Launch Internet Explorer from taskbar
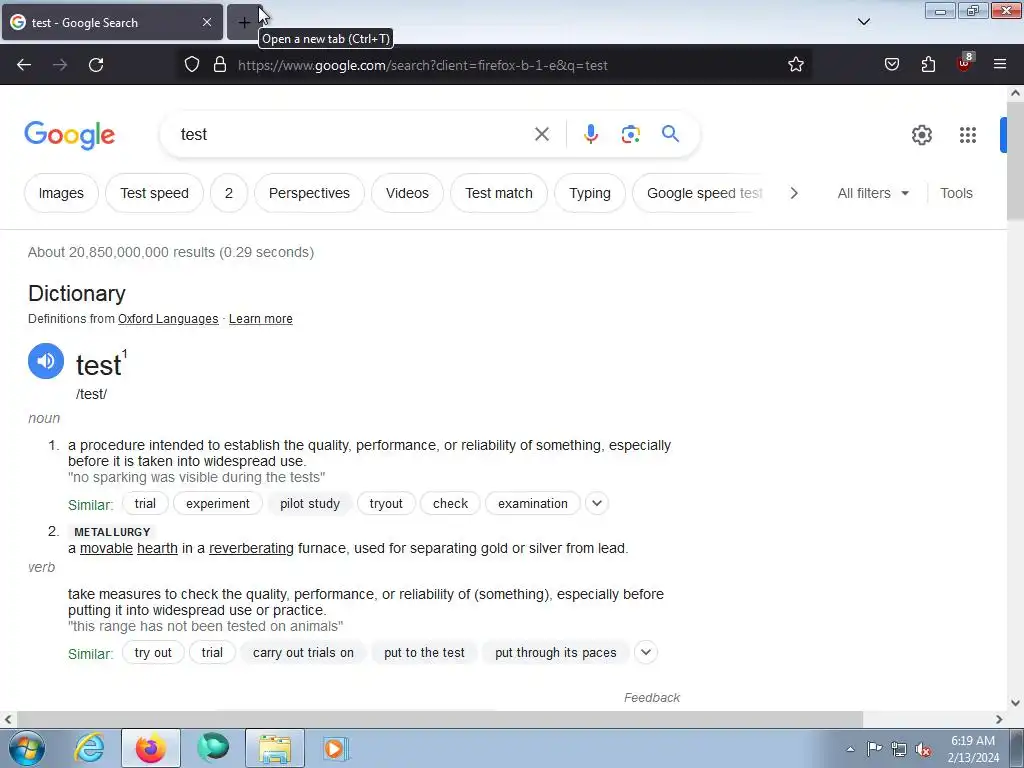The height and width of the screenshot is (768, 1024). (89, 748)
